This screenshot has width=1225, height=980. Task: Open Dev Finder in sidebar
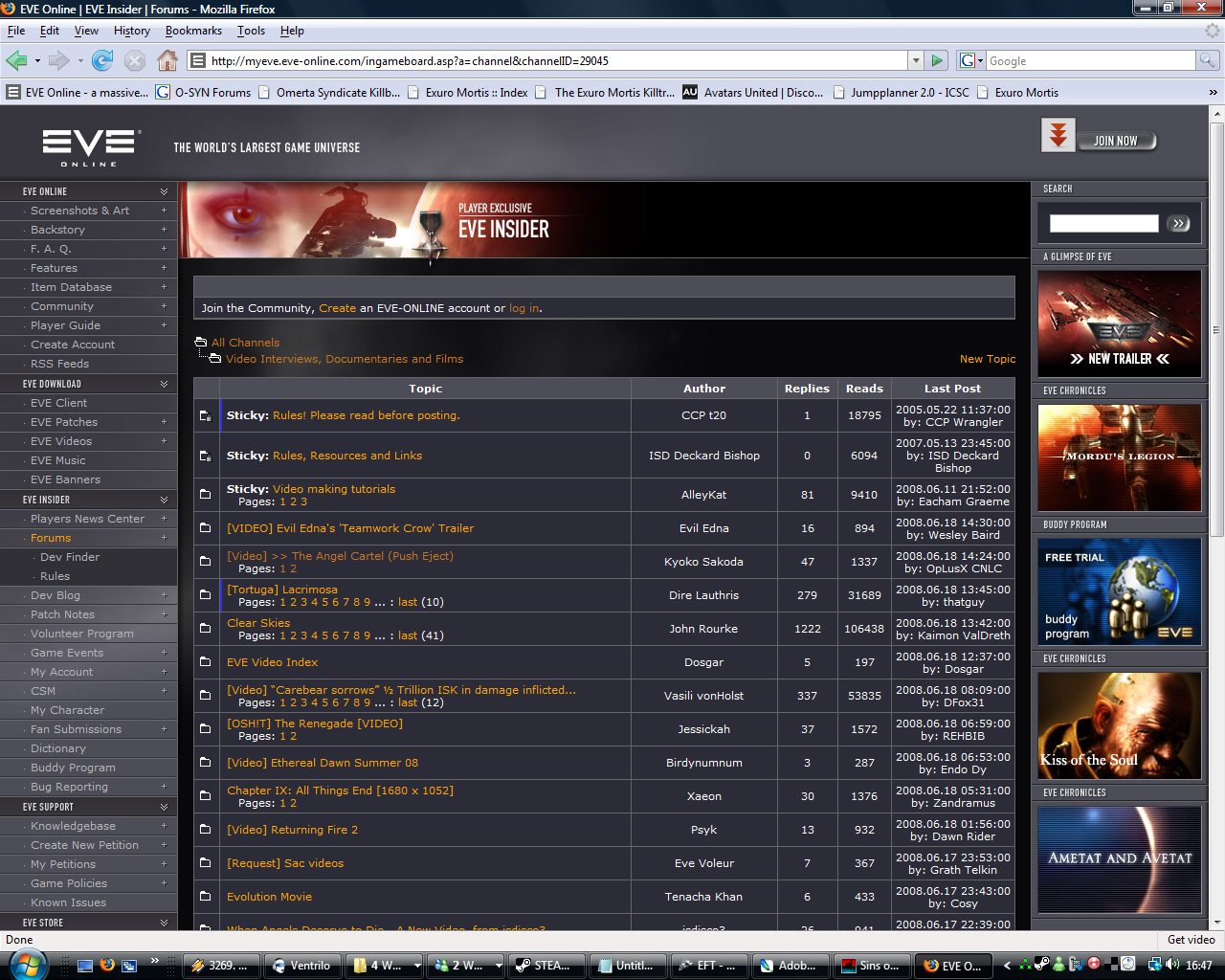(70, 557)
